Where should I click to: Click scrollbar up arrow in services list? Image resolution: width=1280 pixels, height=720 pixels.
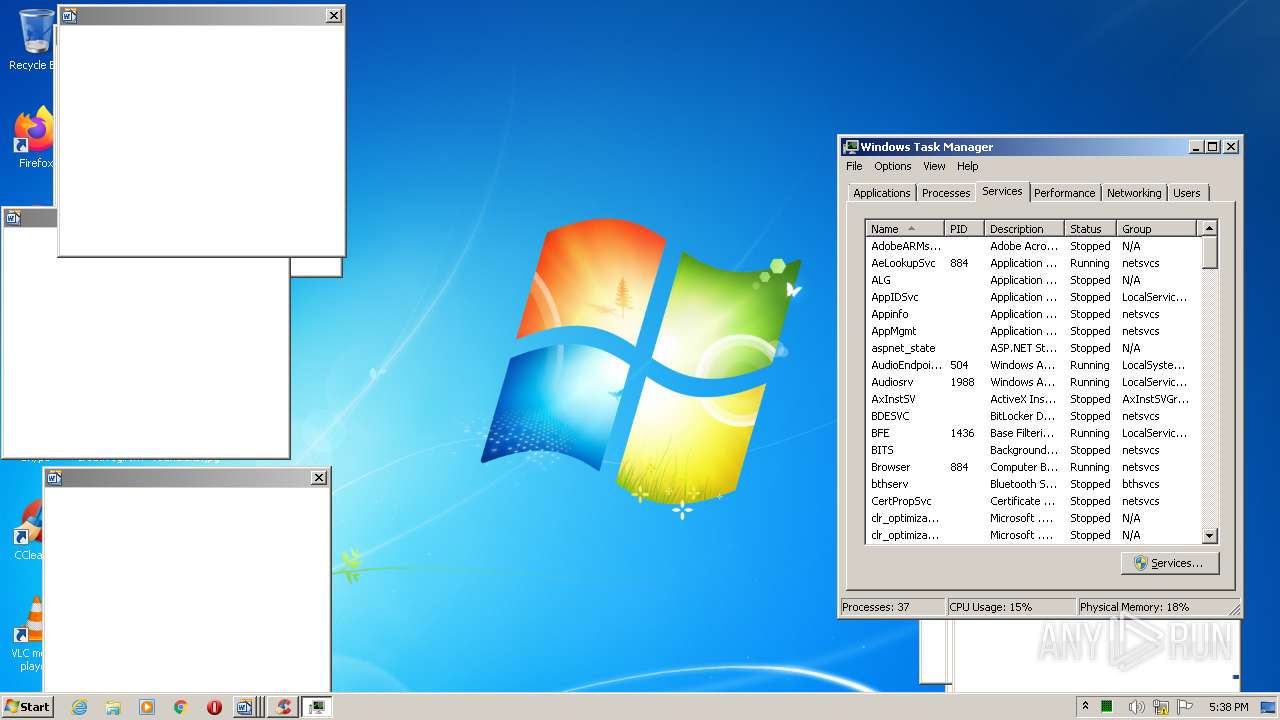pos(1209,229)
